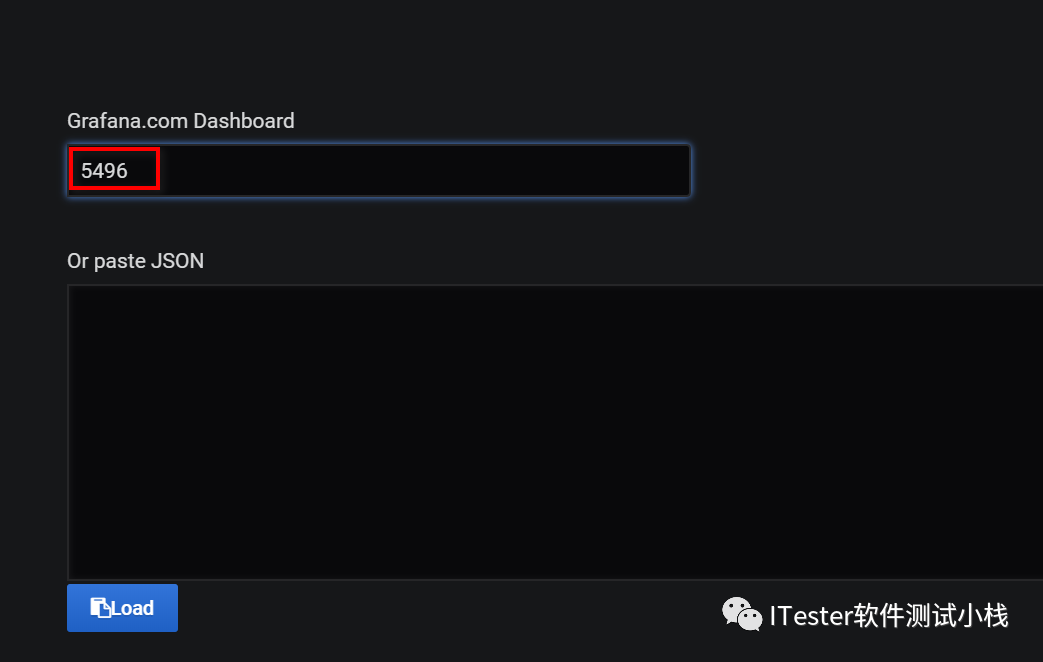1043x662 pixels.
Task: Click the center of the JSON text box
Action: pos(555,432)
